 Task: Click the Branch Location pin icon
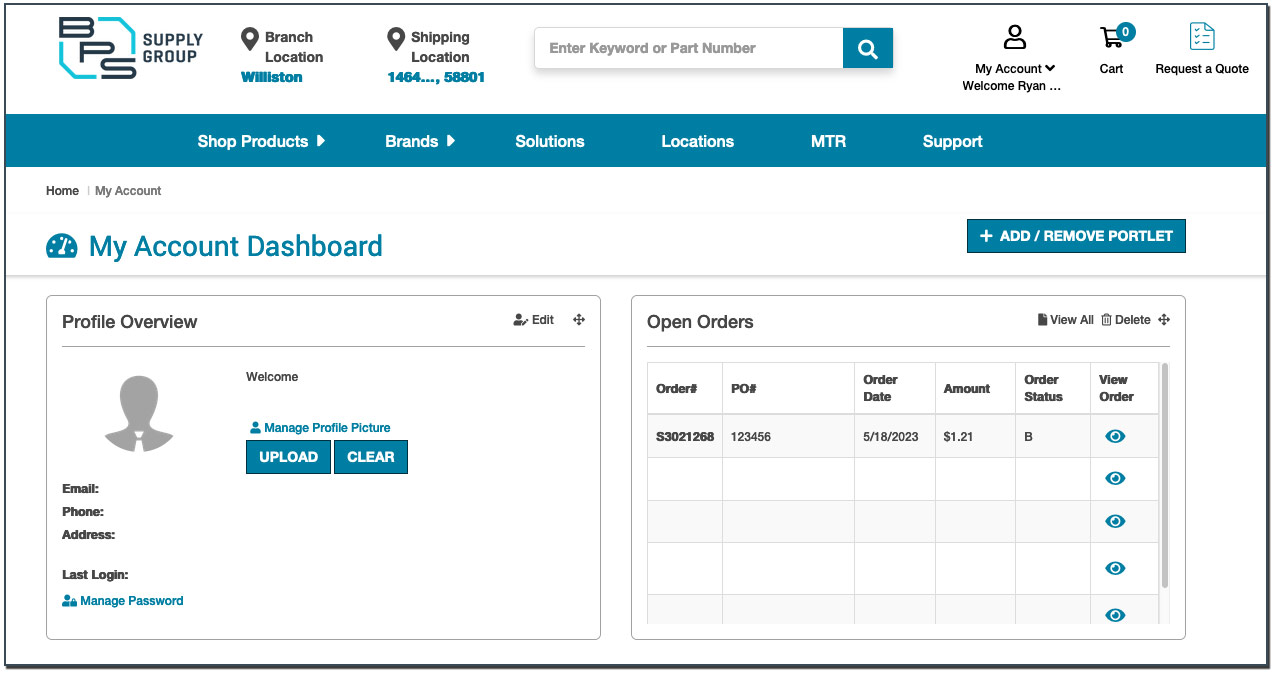coord(250,39)
